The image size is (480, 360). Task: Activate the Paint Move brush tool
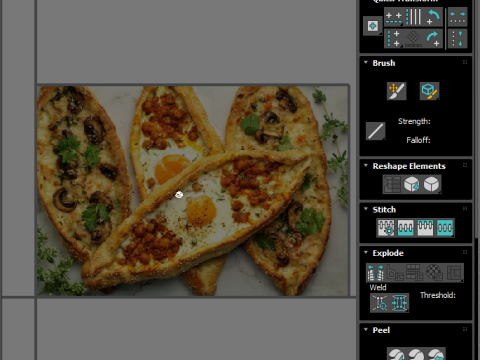[x=397, y=91]
